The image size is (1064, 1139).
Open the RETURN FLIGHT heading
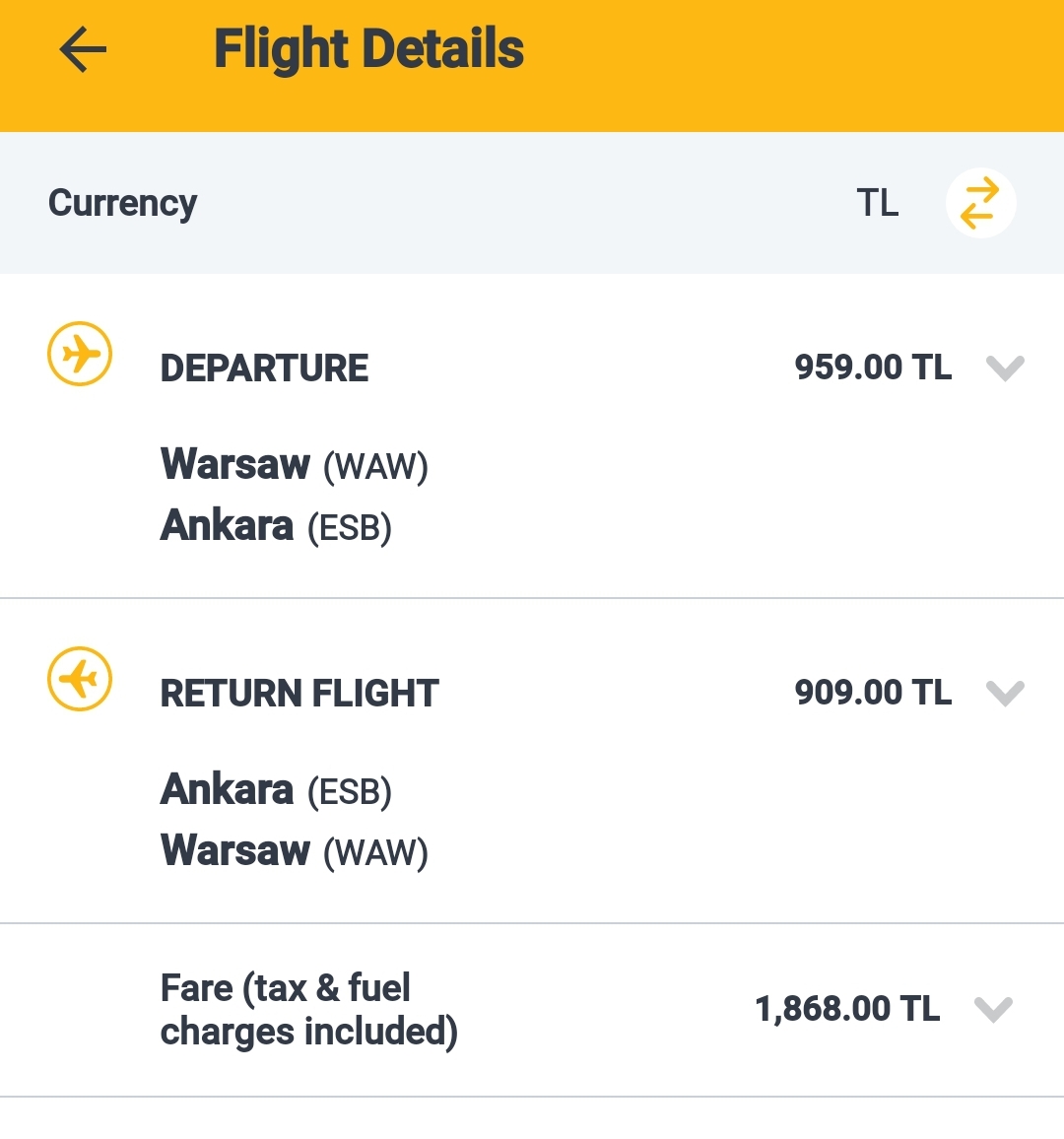[299, 693]
